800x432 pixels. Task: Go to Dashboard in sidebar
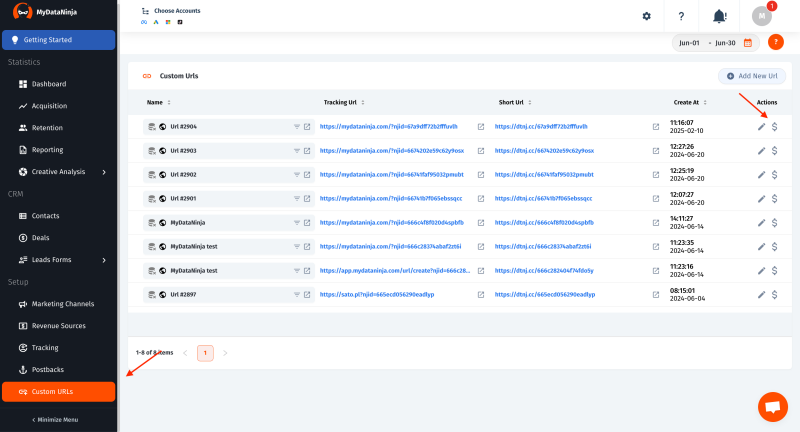[48, 84]
